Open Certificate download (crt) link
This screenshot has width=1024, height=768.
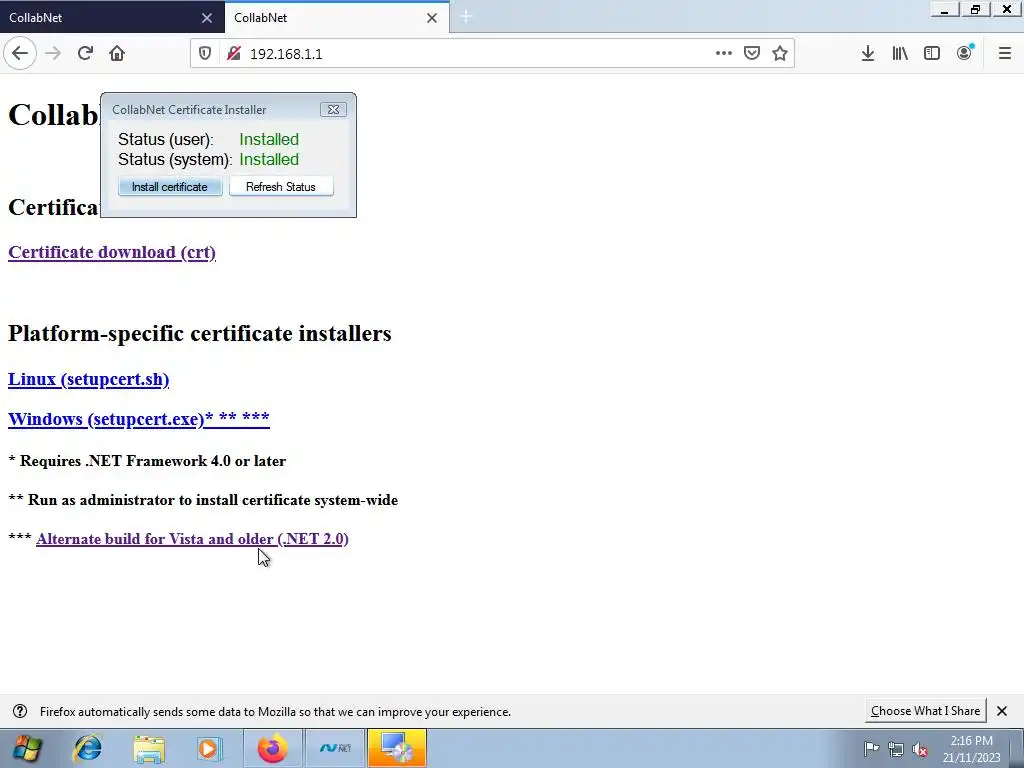[112, 252]
